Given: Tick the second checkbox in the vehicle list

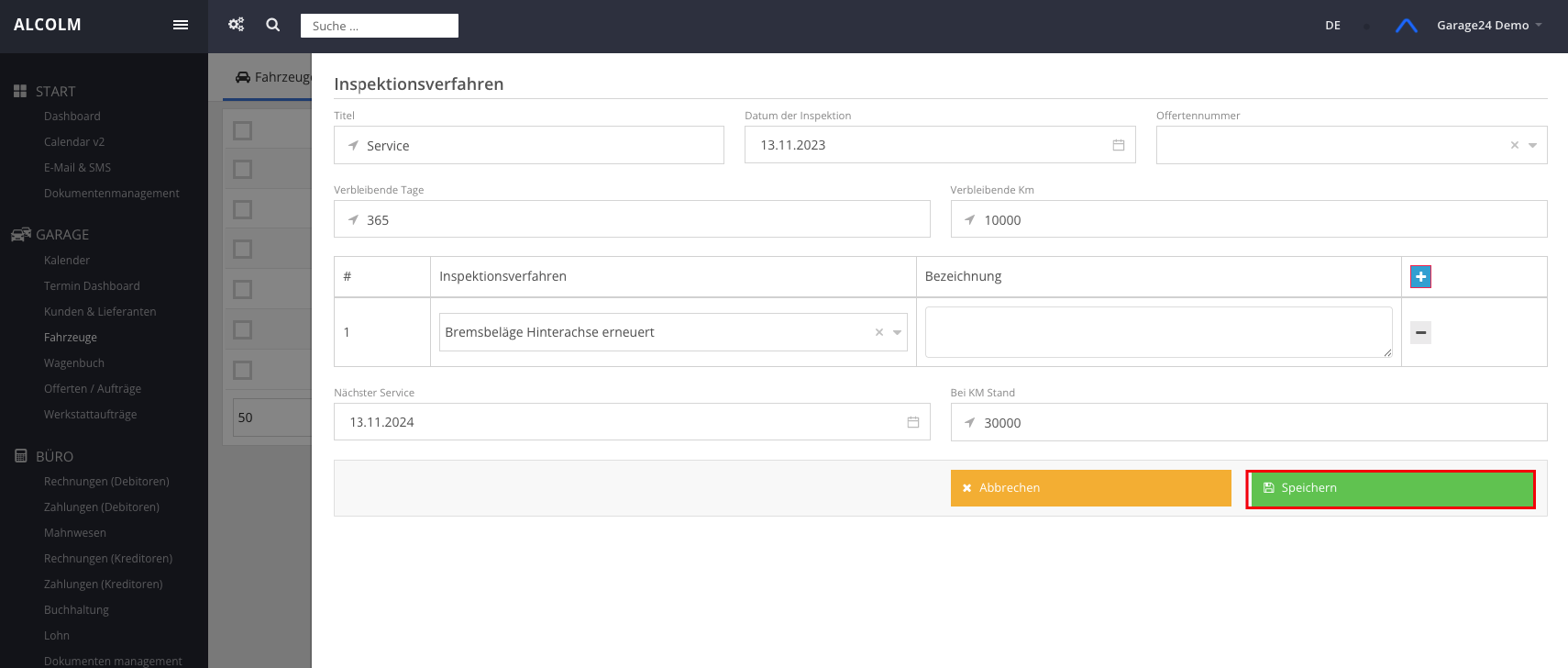Looking at the screenshot, I should 243,170.
